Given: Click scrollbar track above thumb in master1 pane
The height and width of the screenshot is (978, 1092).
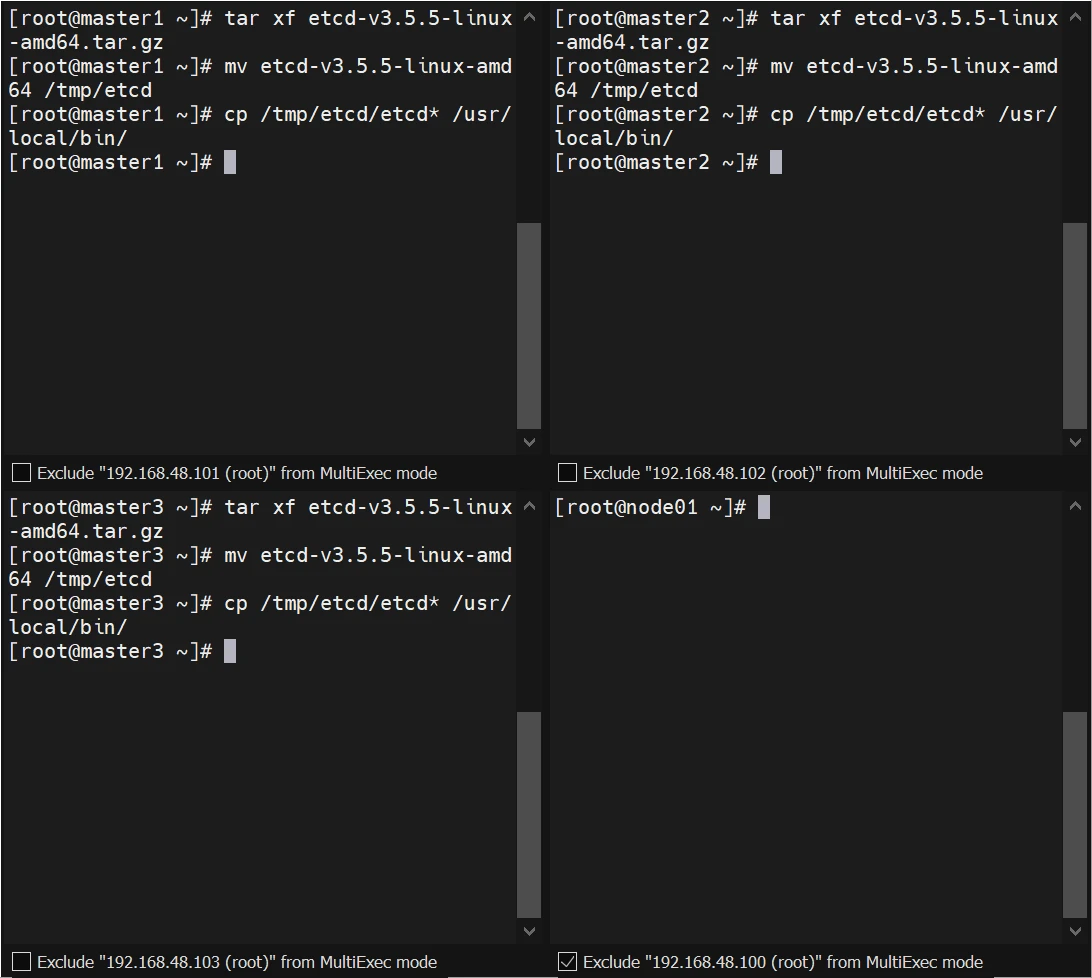Looking at the screenshot, I should [529, 110].
